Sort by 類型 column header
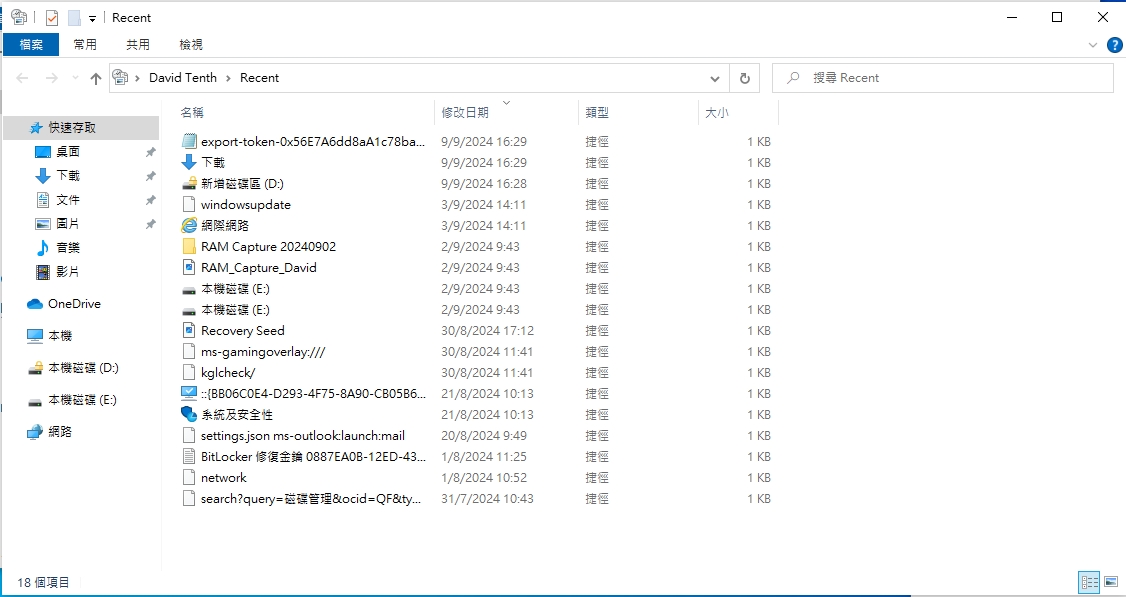 click(x=597, y=113)
